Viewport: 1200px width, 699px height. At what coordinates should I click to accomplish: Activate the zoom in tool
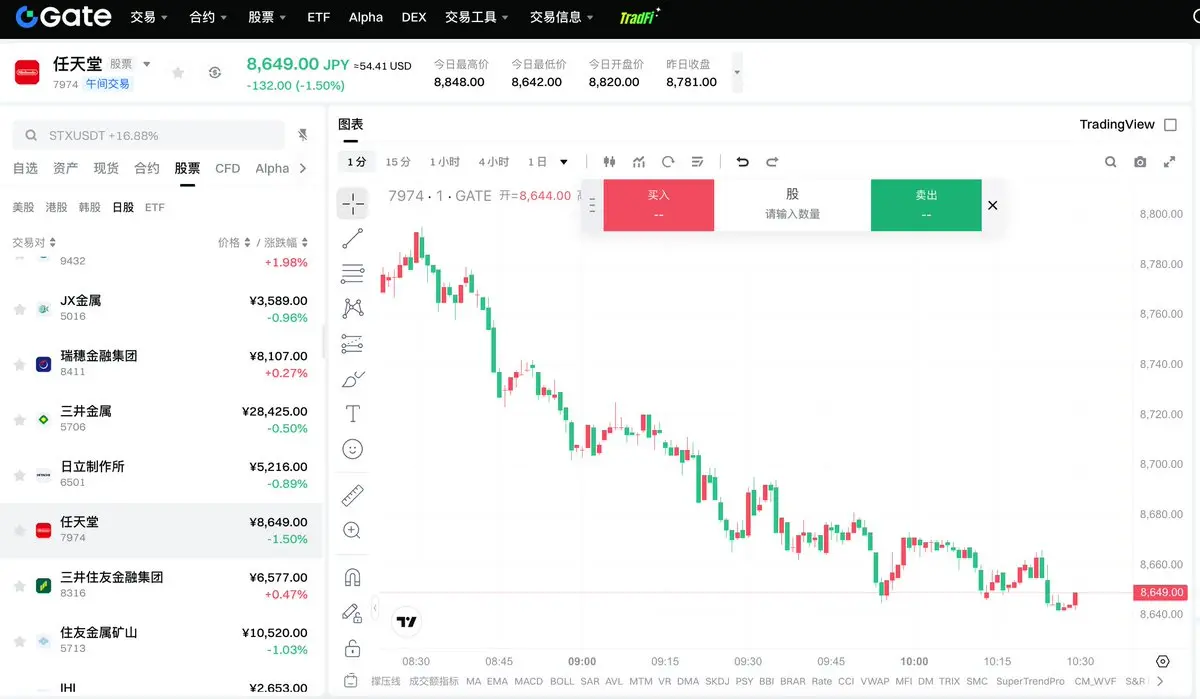coord(352,530)
